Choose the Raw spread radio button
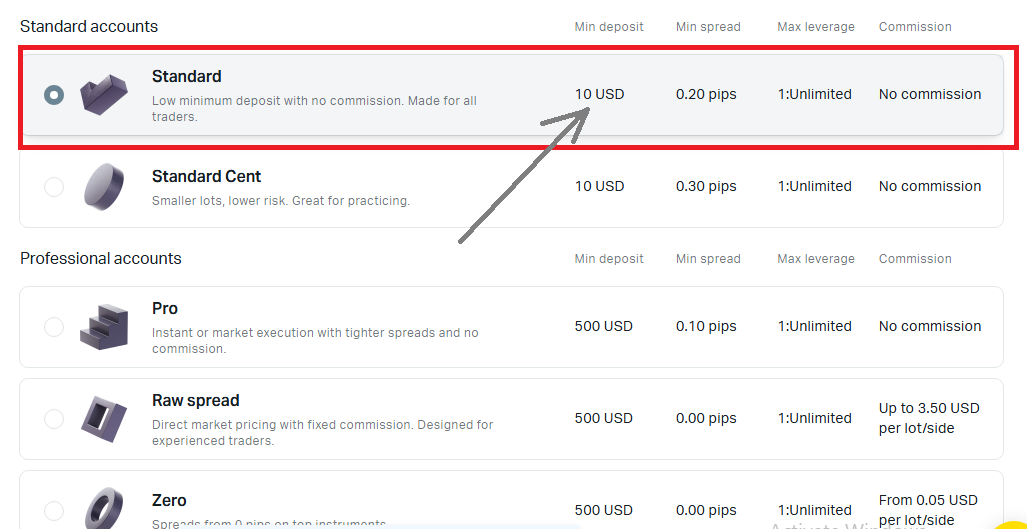 (x=54, y=419)
